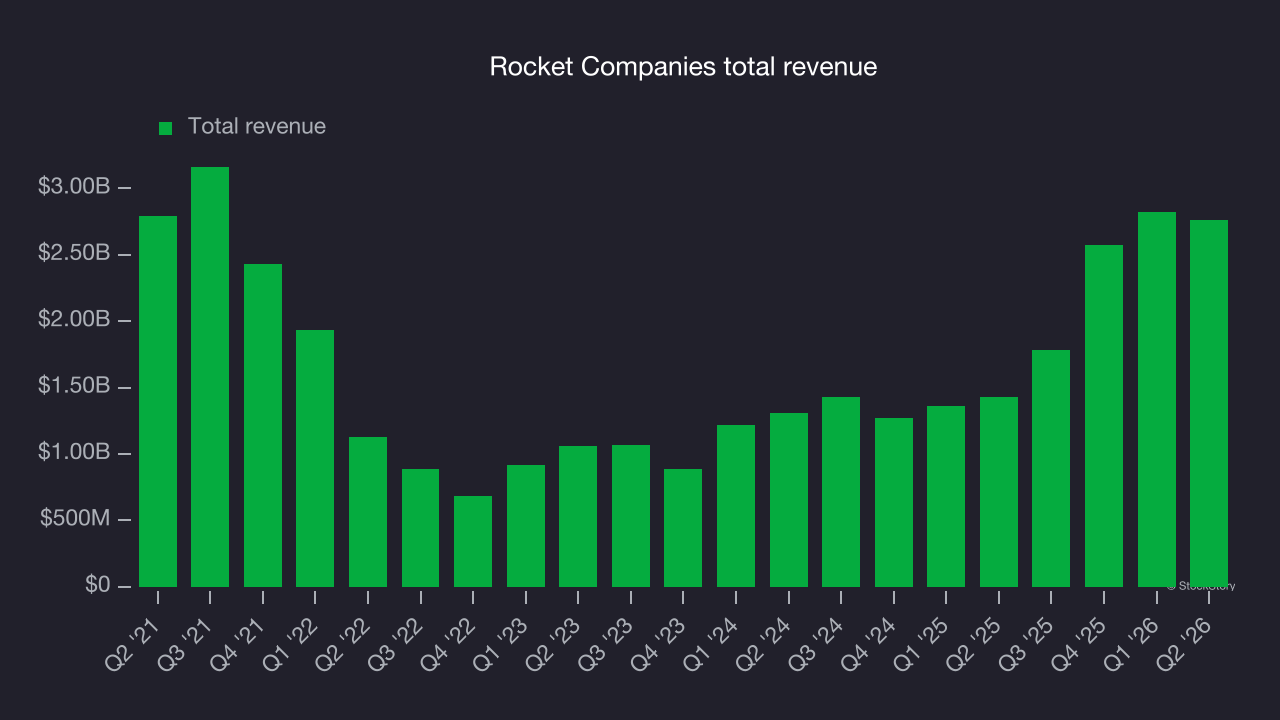The image size is (1280, 720).
Task: Click the Q1 '25 revenue bar
Action: click(946, 496)
